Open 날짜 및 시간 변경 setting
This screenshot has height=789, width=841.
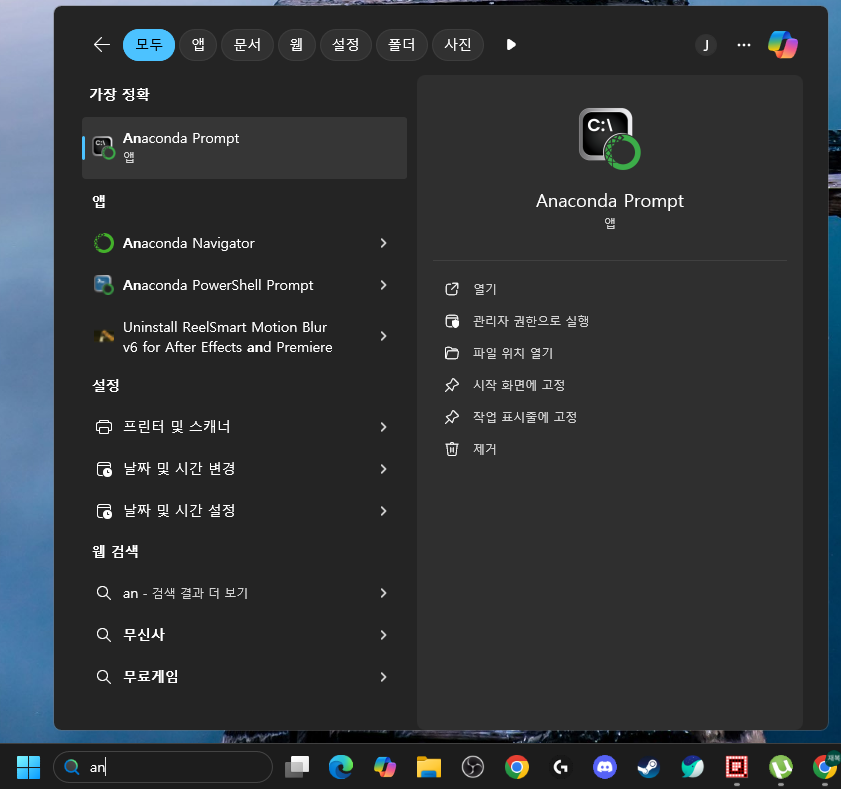pos(232,469)
